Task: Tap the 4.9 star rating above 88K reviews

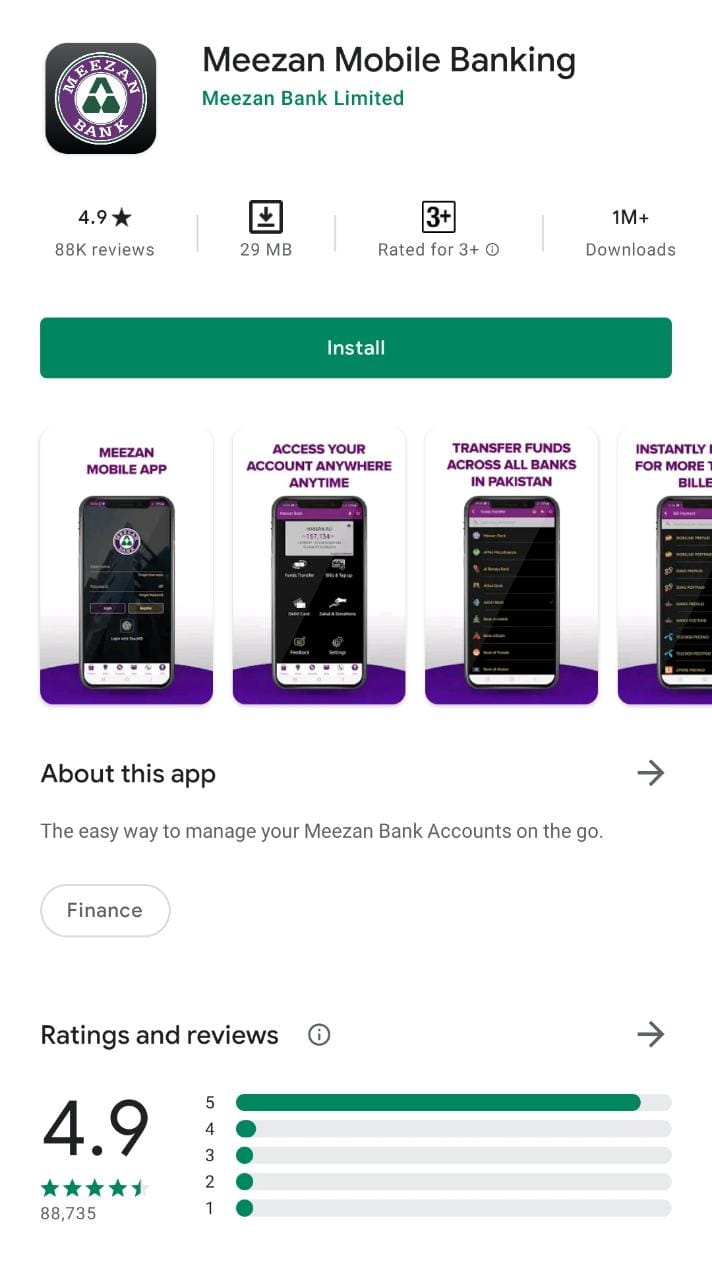Action: coord(105,217)
